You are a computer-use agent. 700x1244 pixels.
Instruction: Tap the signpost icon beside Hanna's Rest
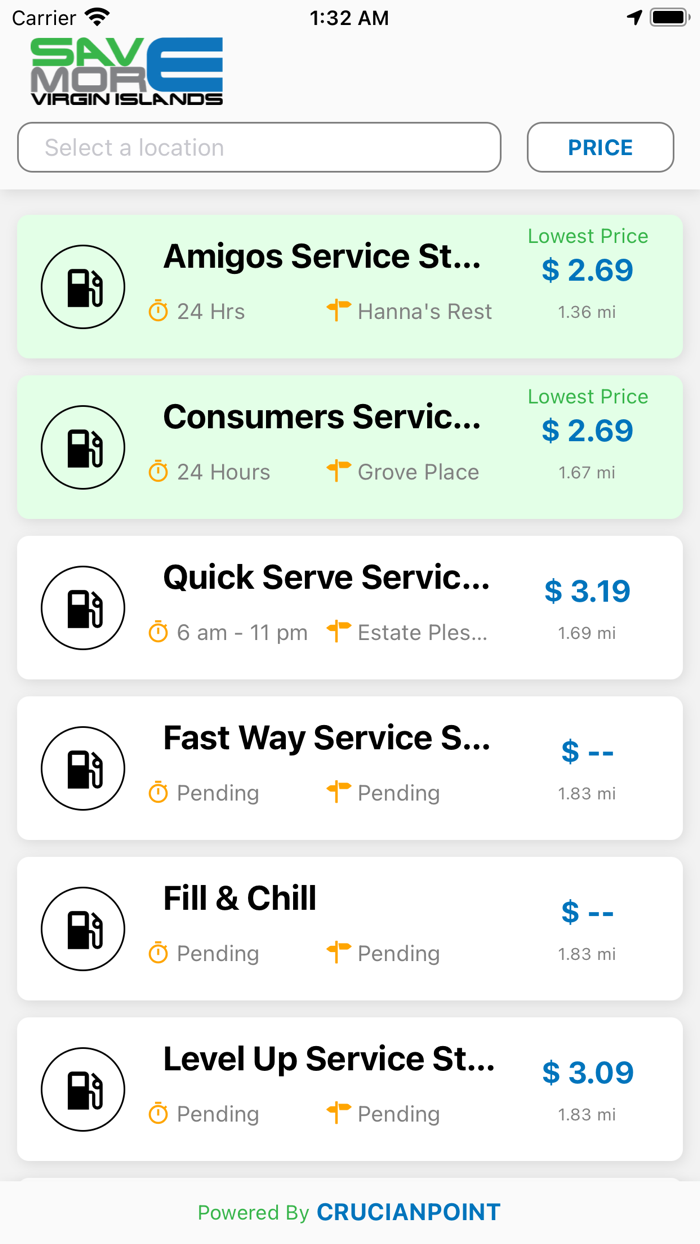pos(339,311)
